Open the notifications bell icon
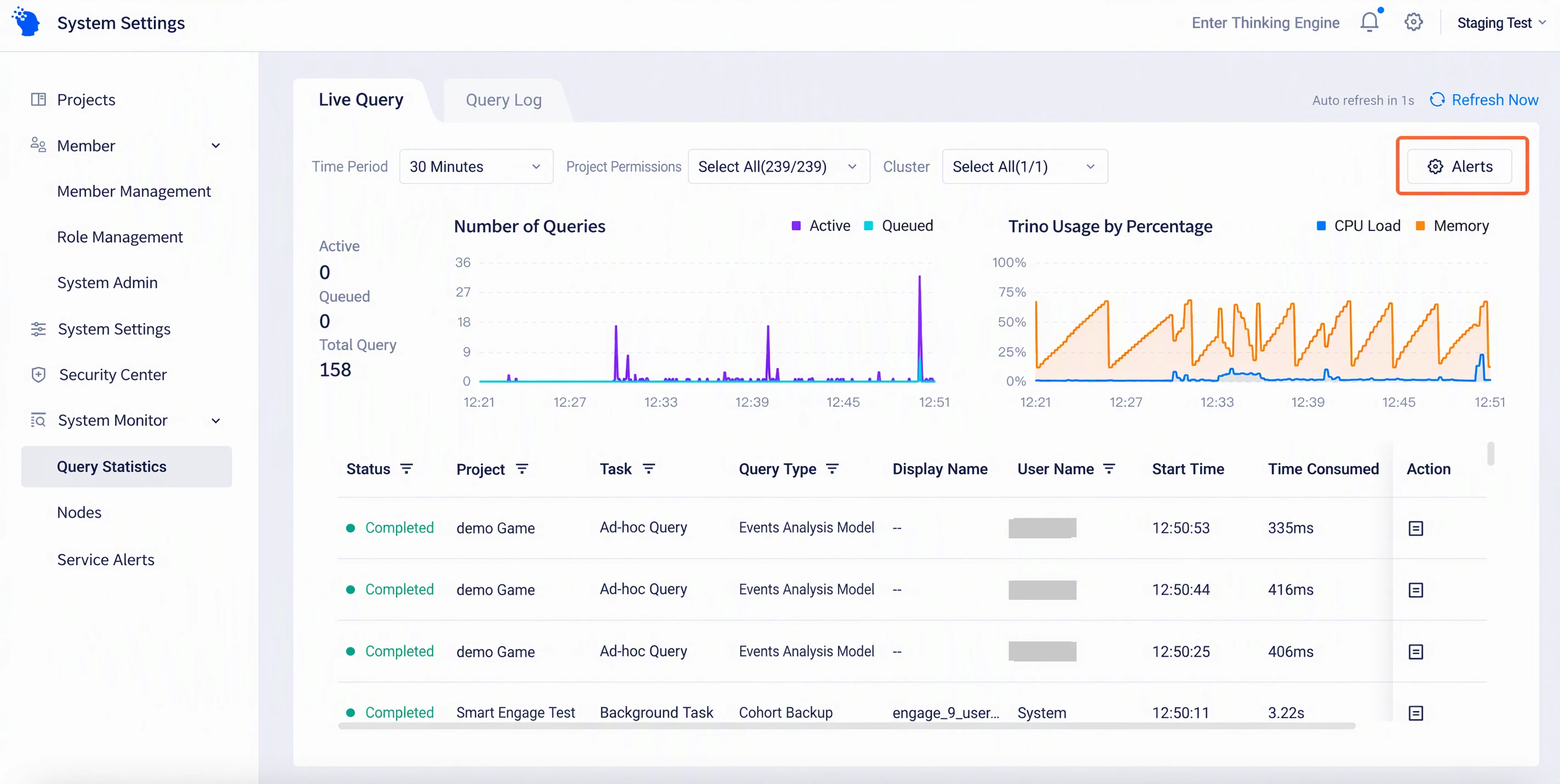This screenshot has height=784, width=1560. 1369,22
